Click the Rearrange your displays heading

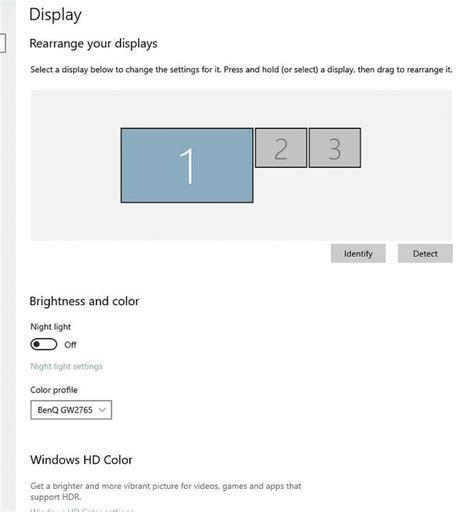pyautogui.click(x=93, y=44)
